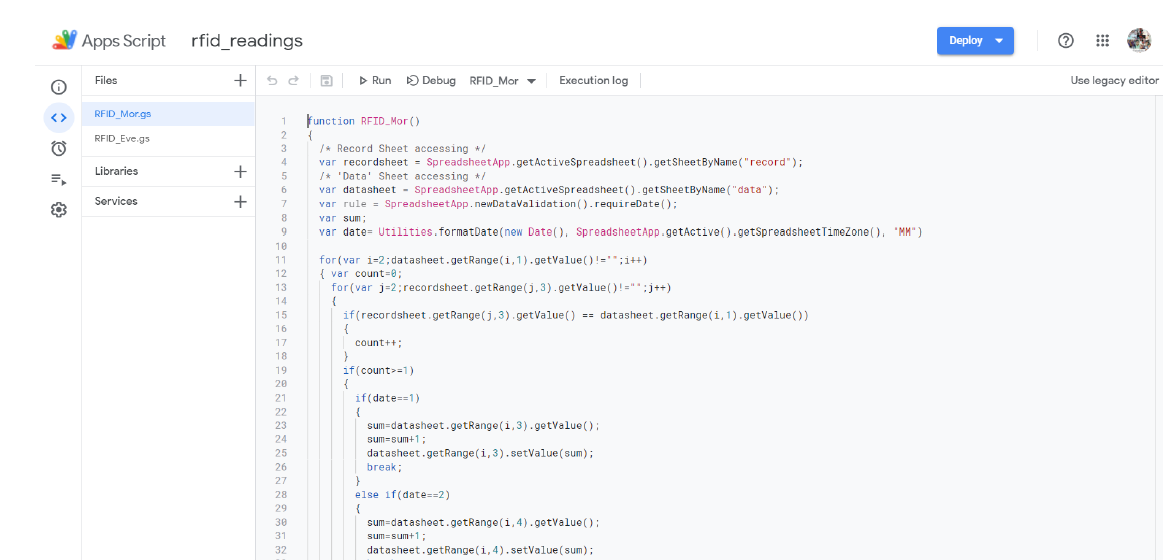Open Project Settings gear icon
This screenshot has height=560, width=1171.
point(58,211)
